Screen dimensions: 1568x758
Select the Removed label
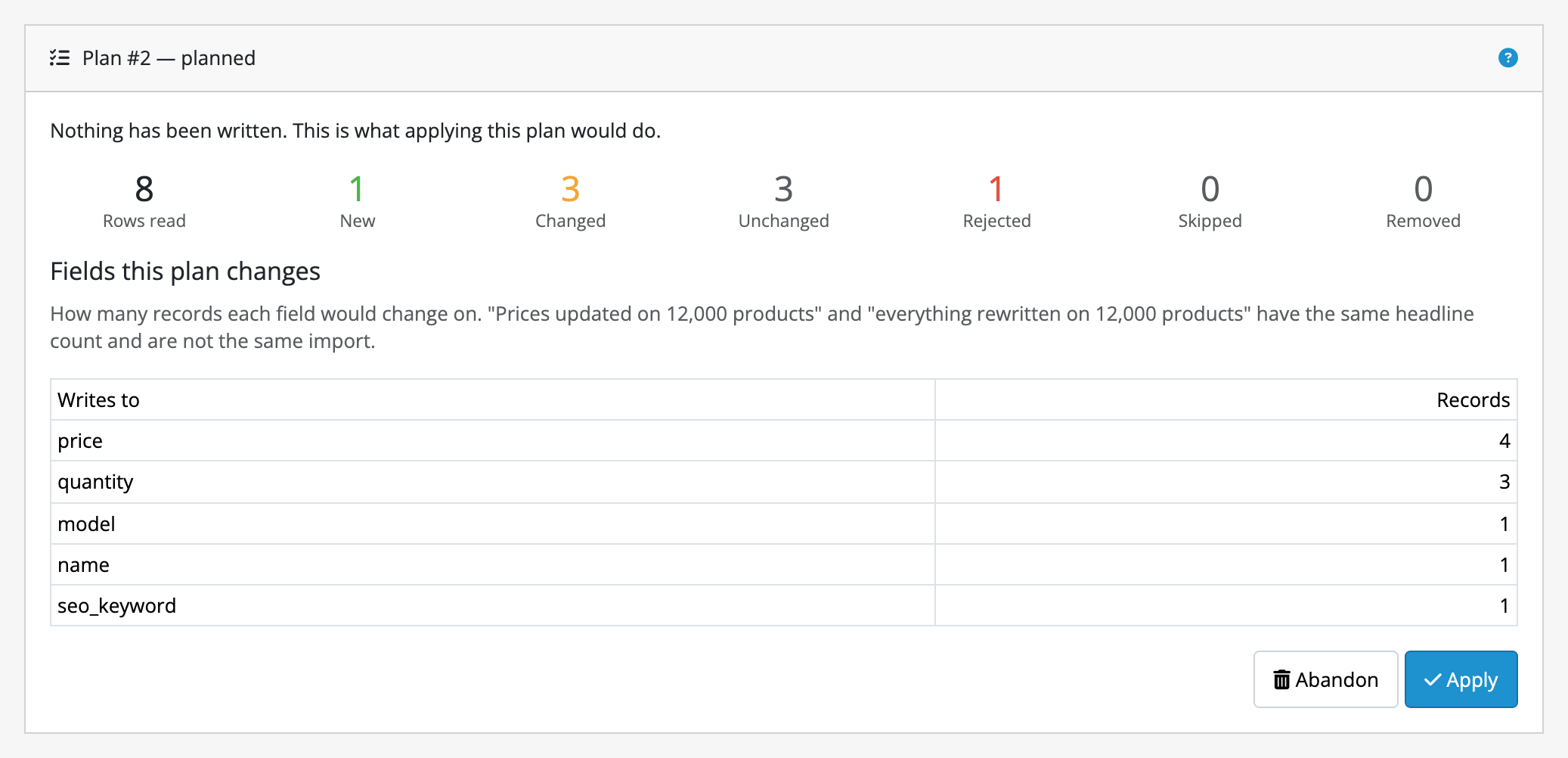click(1423, 221)
